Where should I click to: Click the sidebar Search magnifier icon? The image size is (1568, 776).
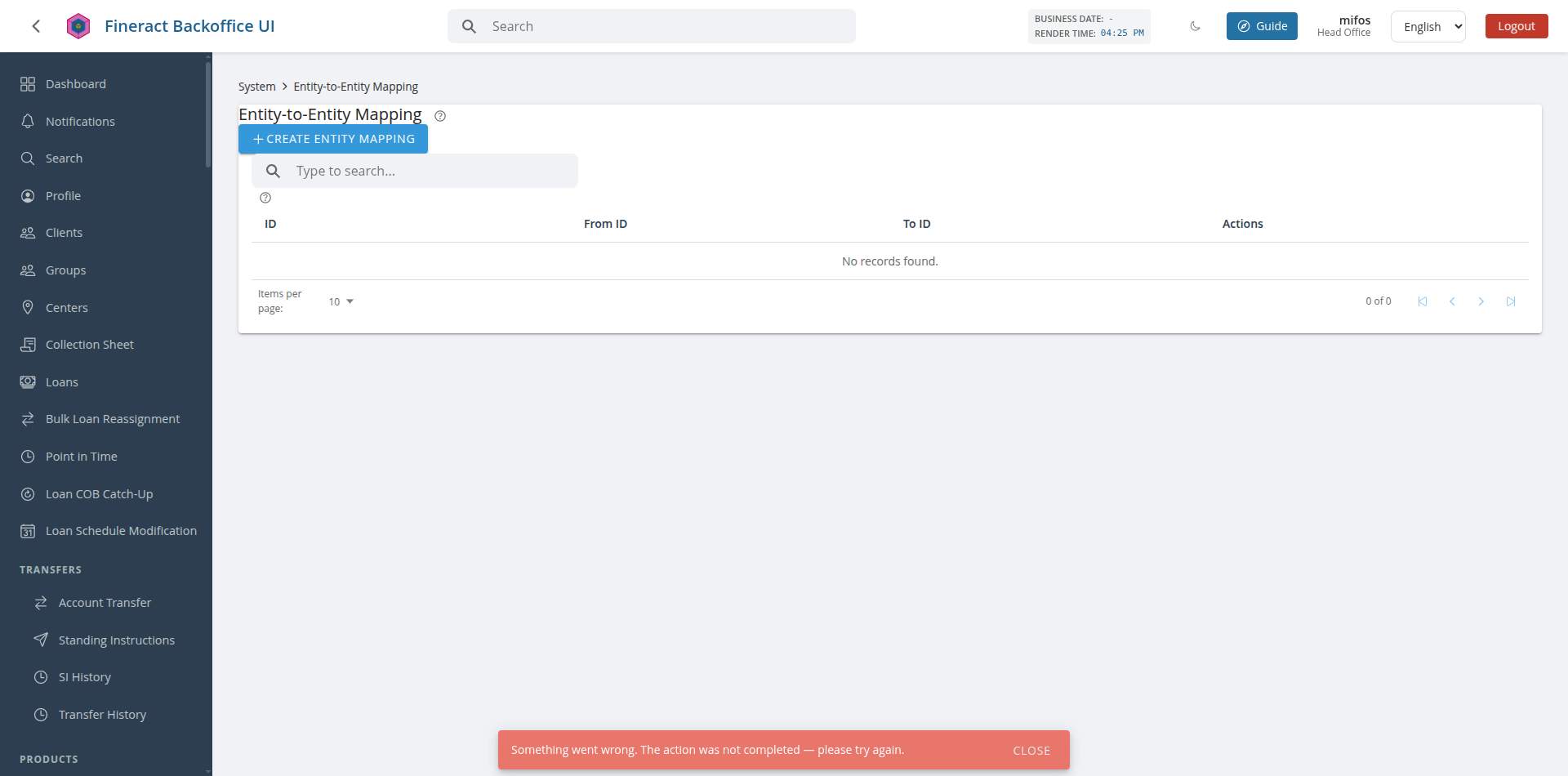point(28,158)
